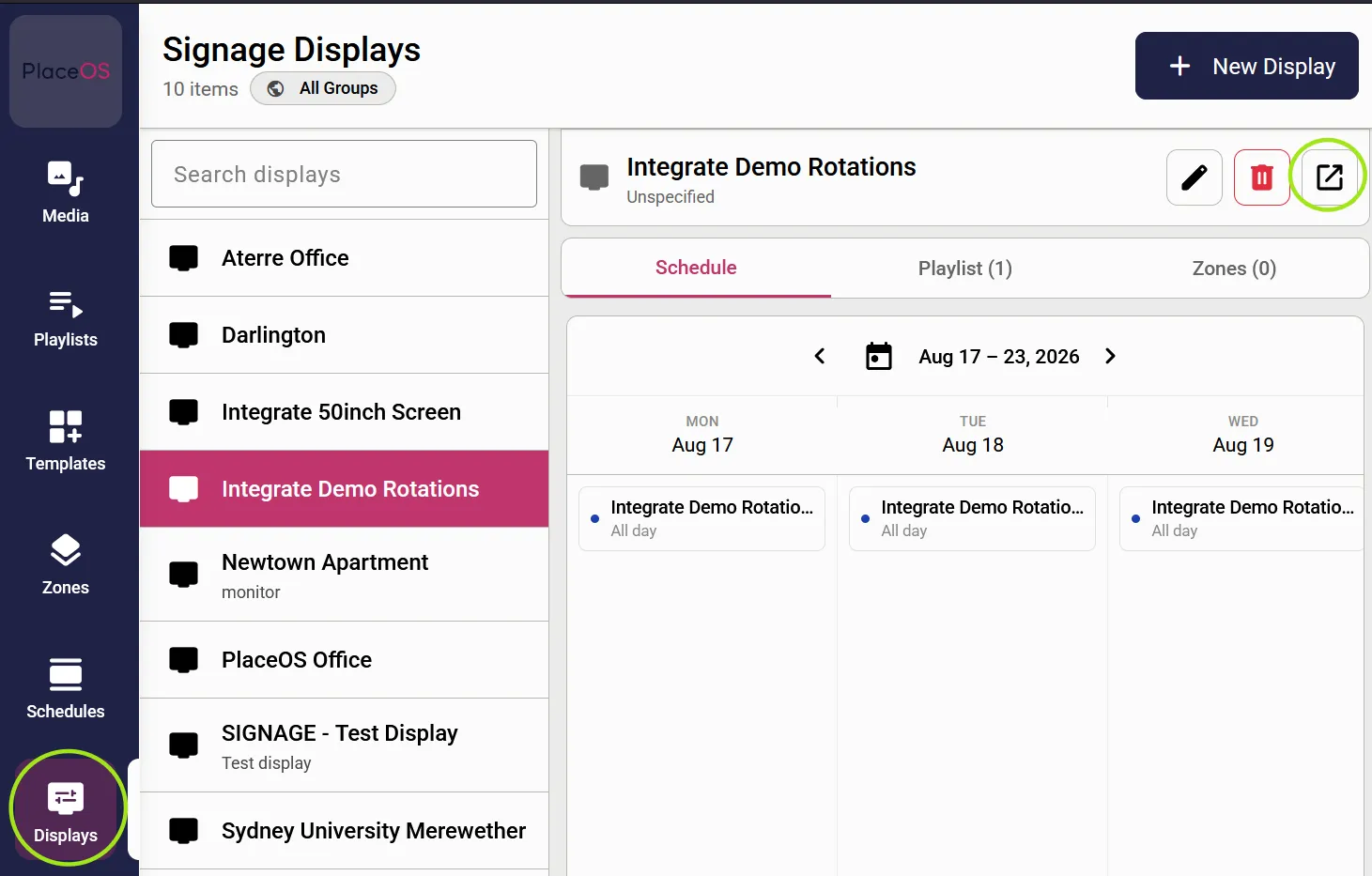Open Aug 19 schedule event
The height and width of the screenshot is (876, 1372).
[x=1241, y=518]
